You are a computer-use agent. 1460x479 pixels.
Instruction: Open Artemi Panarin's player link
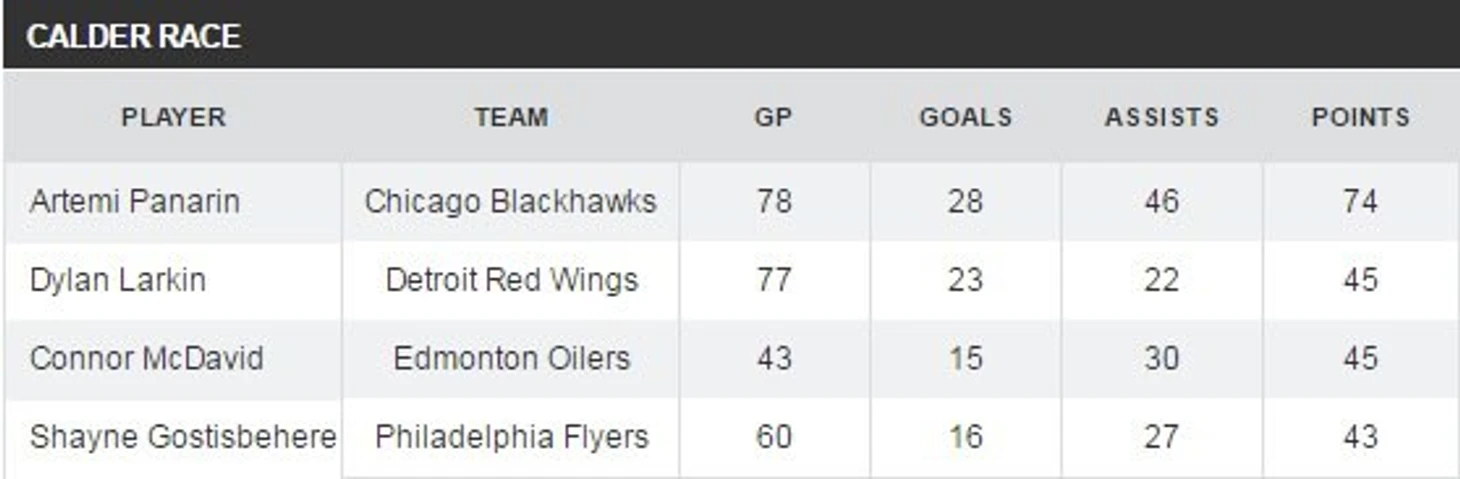(135, 201)
